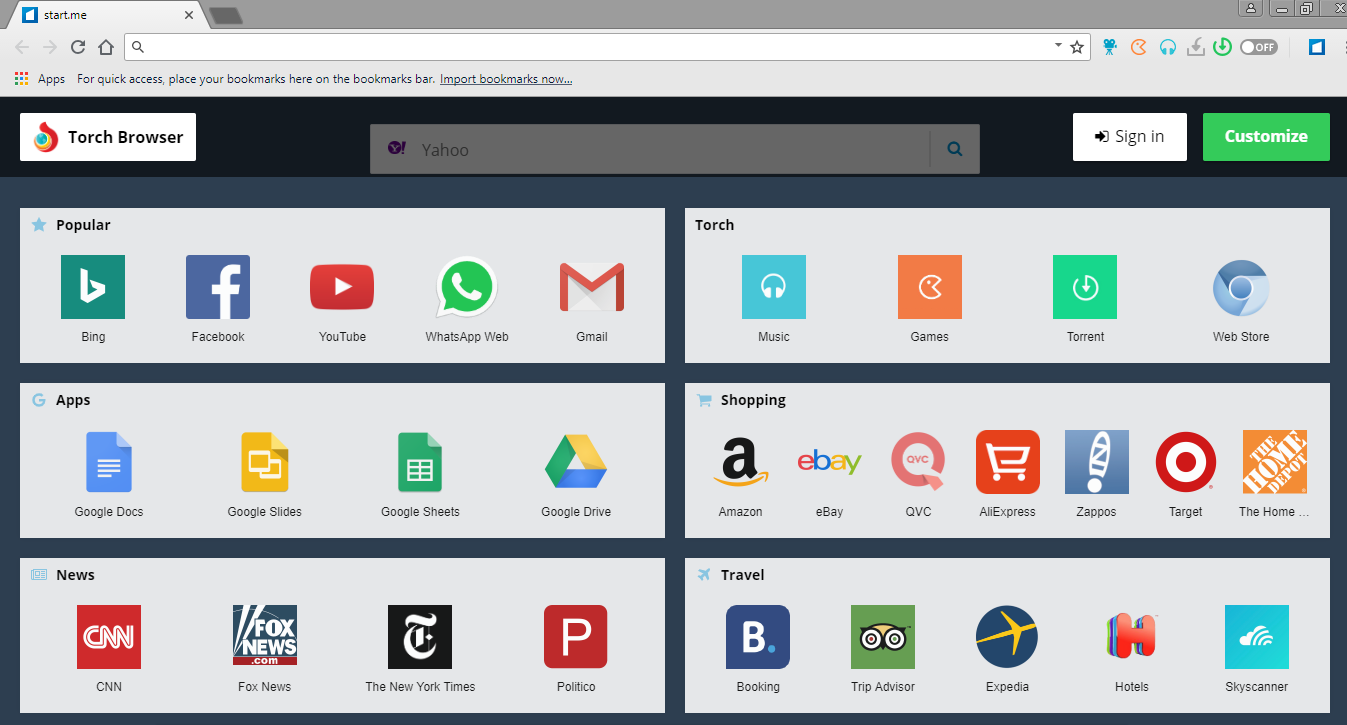Open the Torrent tile in Torch panel
This screenshot has height=725, width=1347.
click(x=1085, y=299)
